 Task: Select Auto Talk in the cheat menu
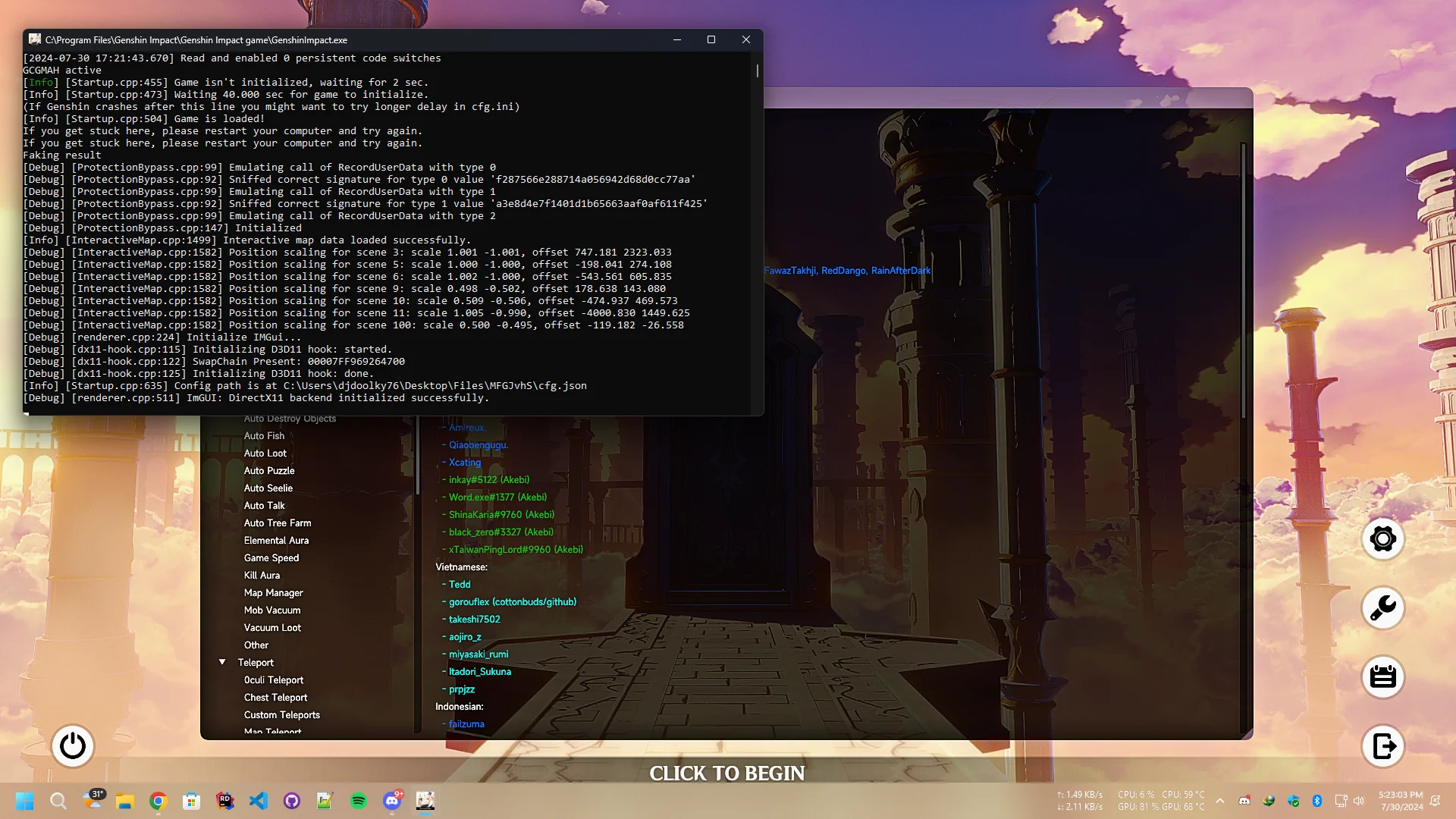tap(264, 506)
